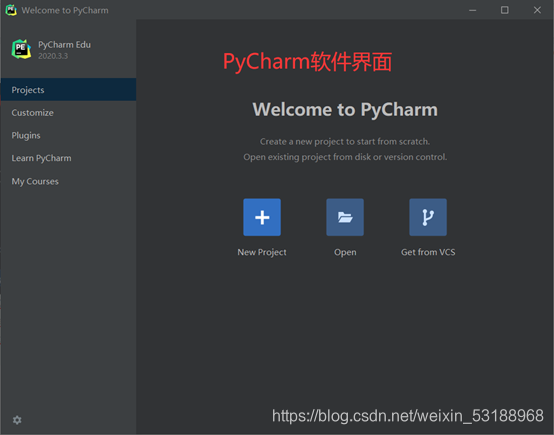The image size is (554, 435).
Task: Click the Get from VCS branch icon
Action: [x=428, y=217]
